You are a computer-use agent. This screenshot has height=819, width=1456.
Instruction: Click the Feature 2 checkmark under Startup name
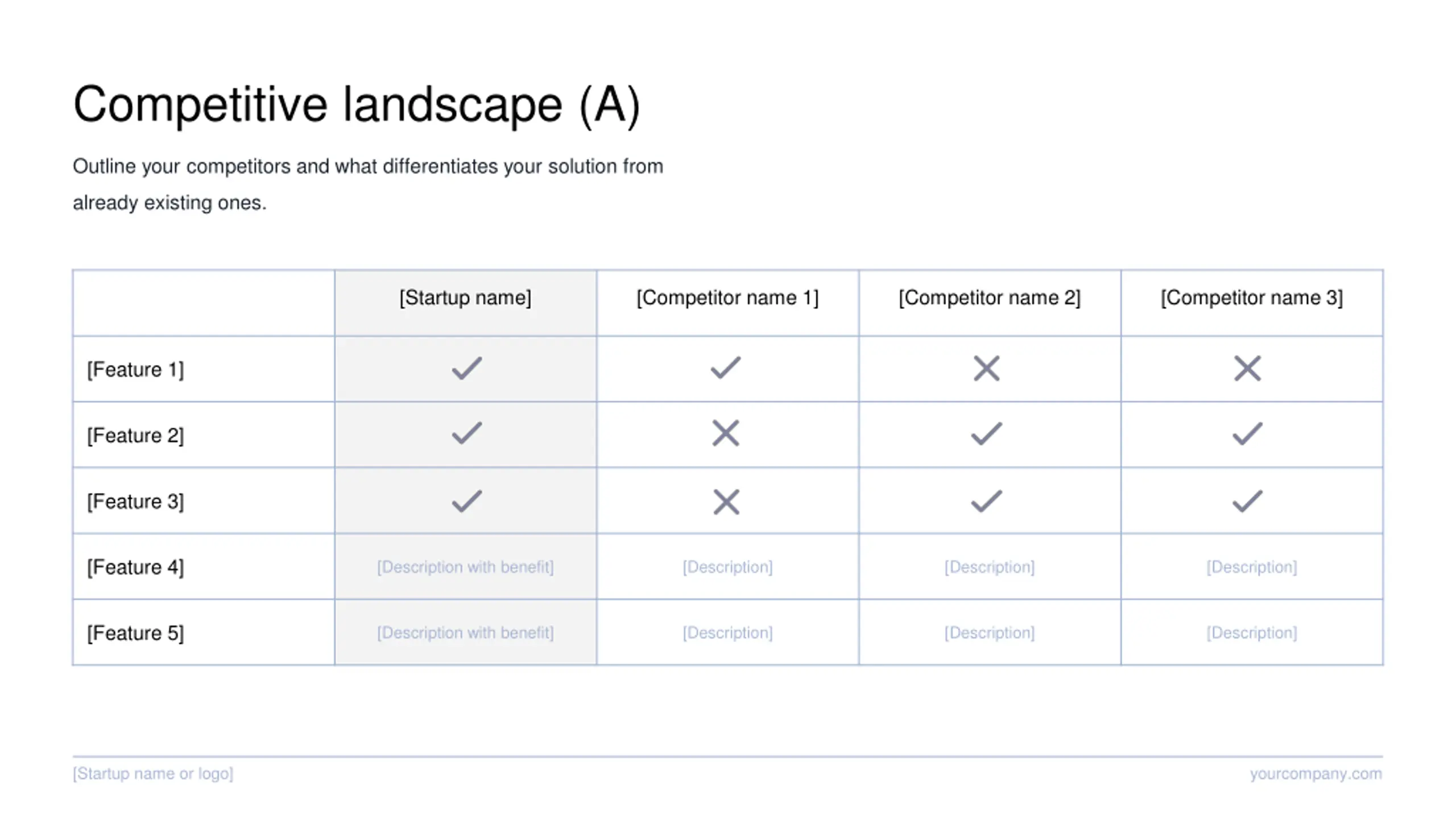(467, 433)
